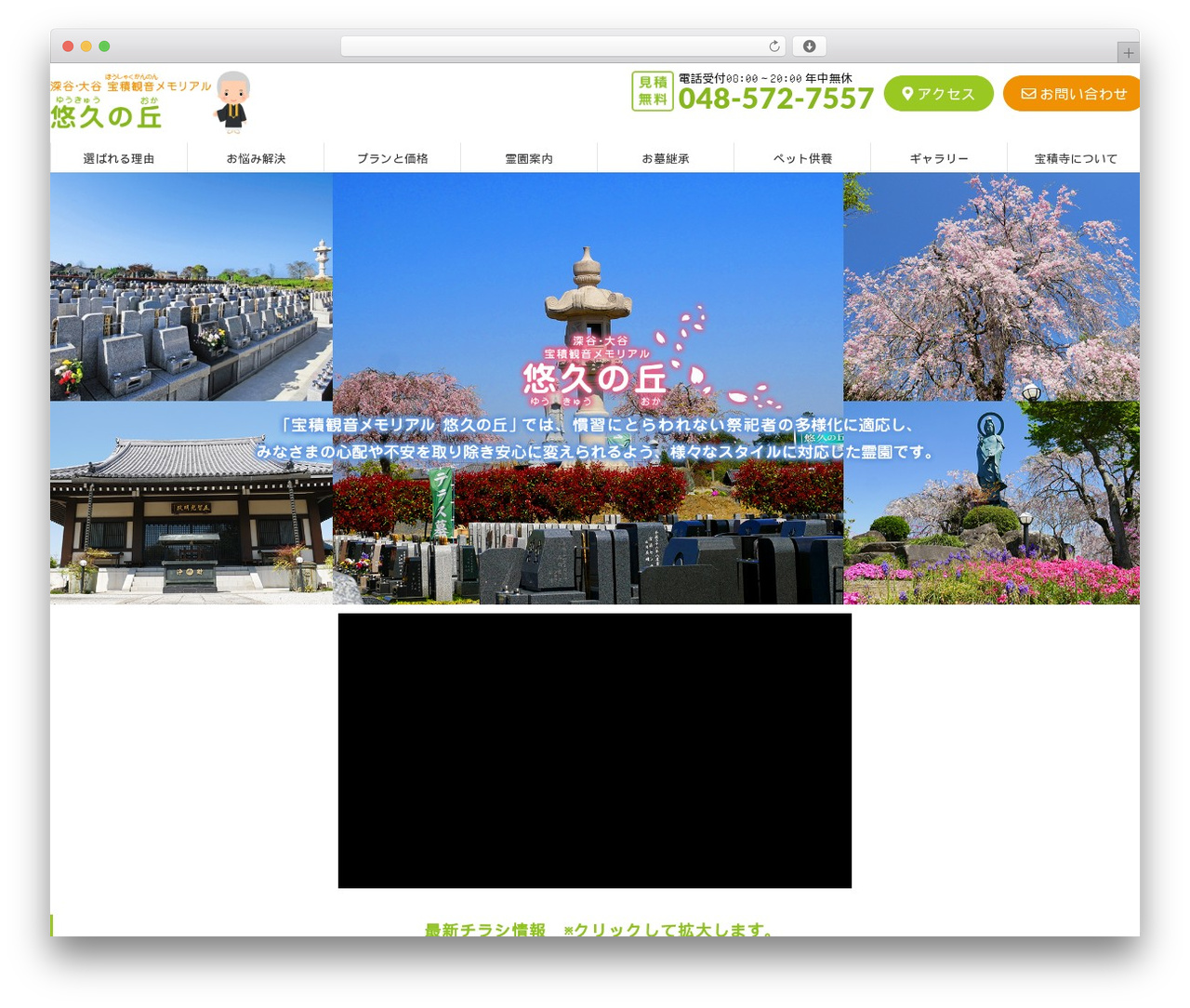
Task: Open the お墓継承 menu item
Action: (x=666, y=158)
